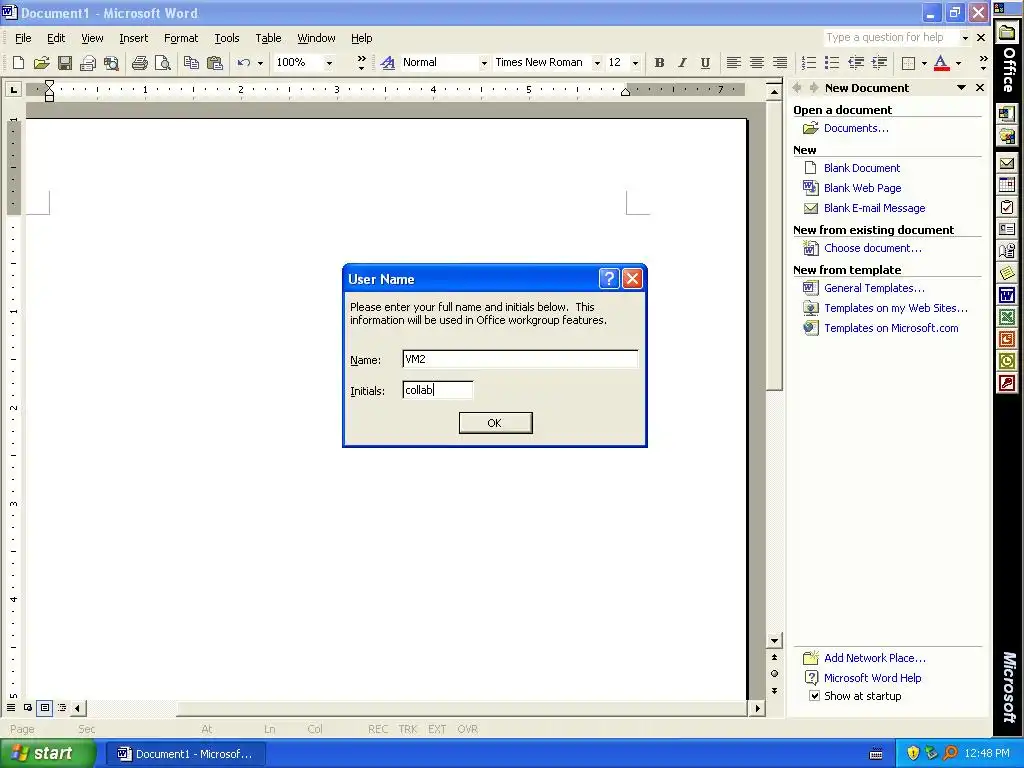Screen dimensions: 1024x768
Task: Open the border style dropdown arrow
Action: point(924,63)
